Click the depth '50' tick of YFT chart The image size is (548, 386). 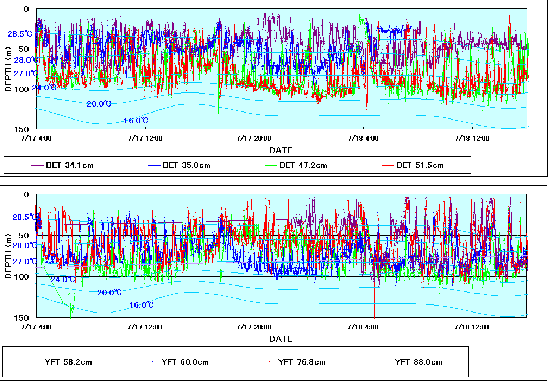click(x=24, y=236)
